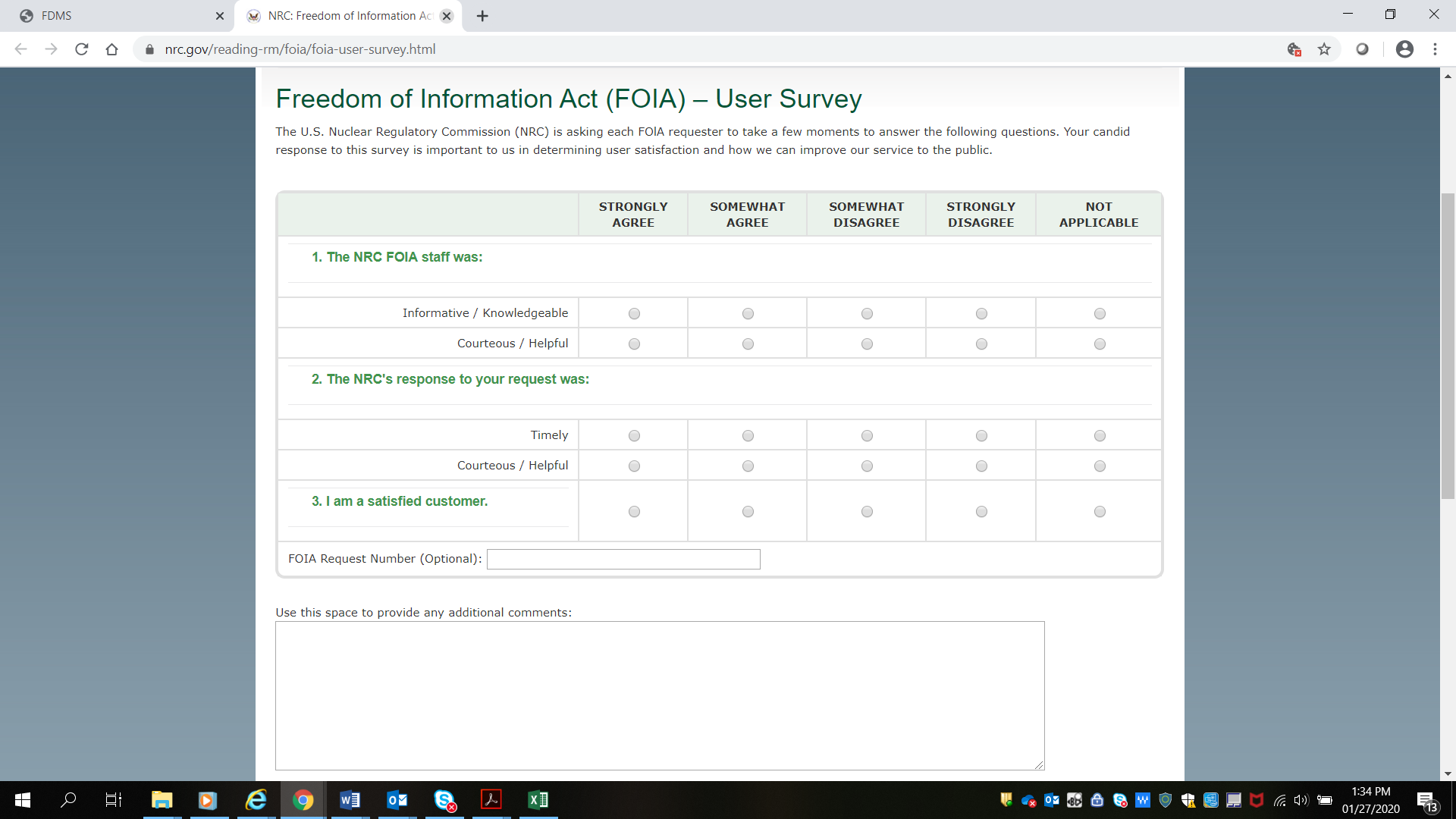The image size is (1456, 819).
Task: Click the address bar URL
Action: pyautogui.click(x=300, y=49)
